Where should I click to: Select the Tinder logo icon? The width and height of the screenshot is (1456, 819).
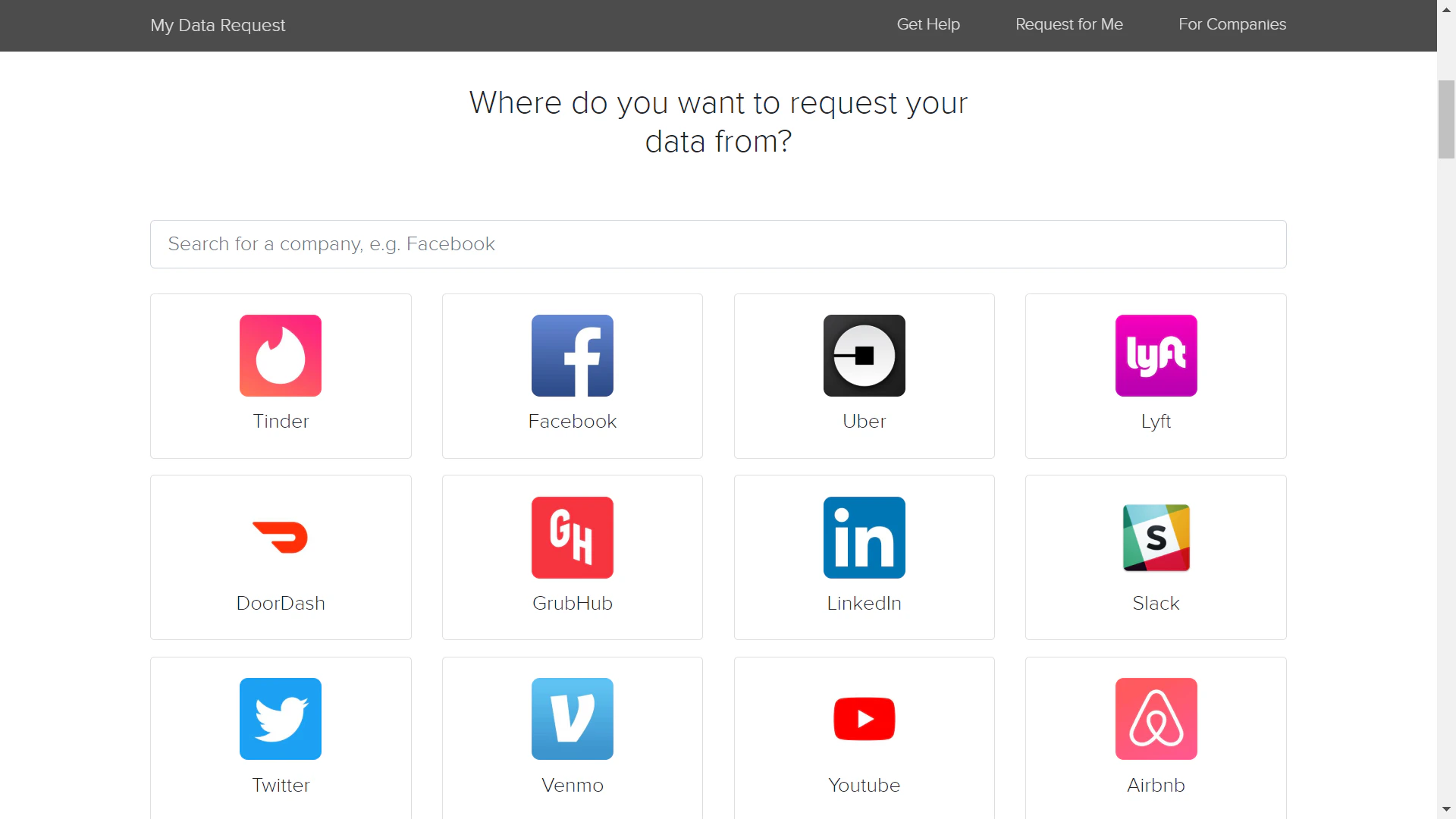[x=280, y=355]
